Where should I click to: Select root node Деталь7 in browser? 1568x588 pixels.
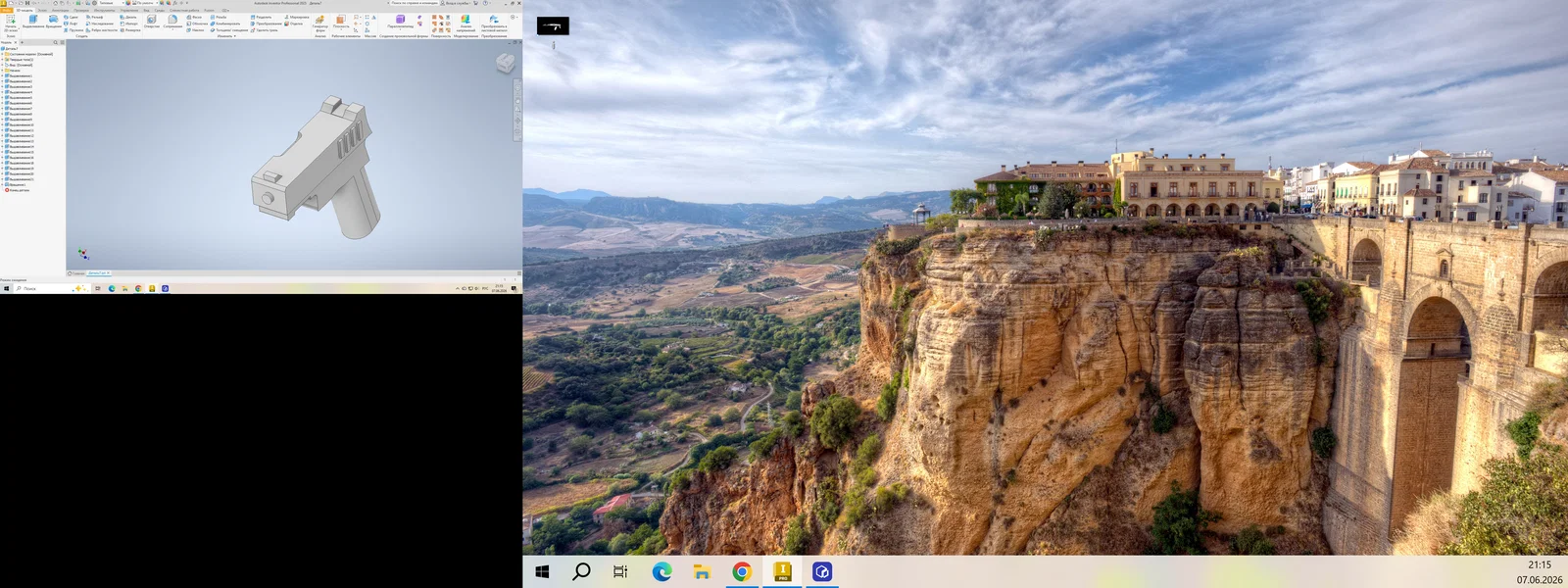pos(10,48)
